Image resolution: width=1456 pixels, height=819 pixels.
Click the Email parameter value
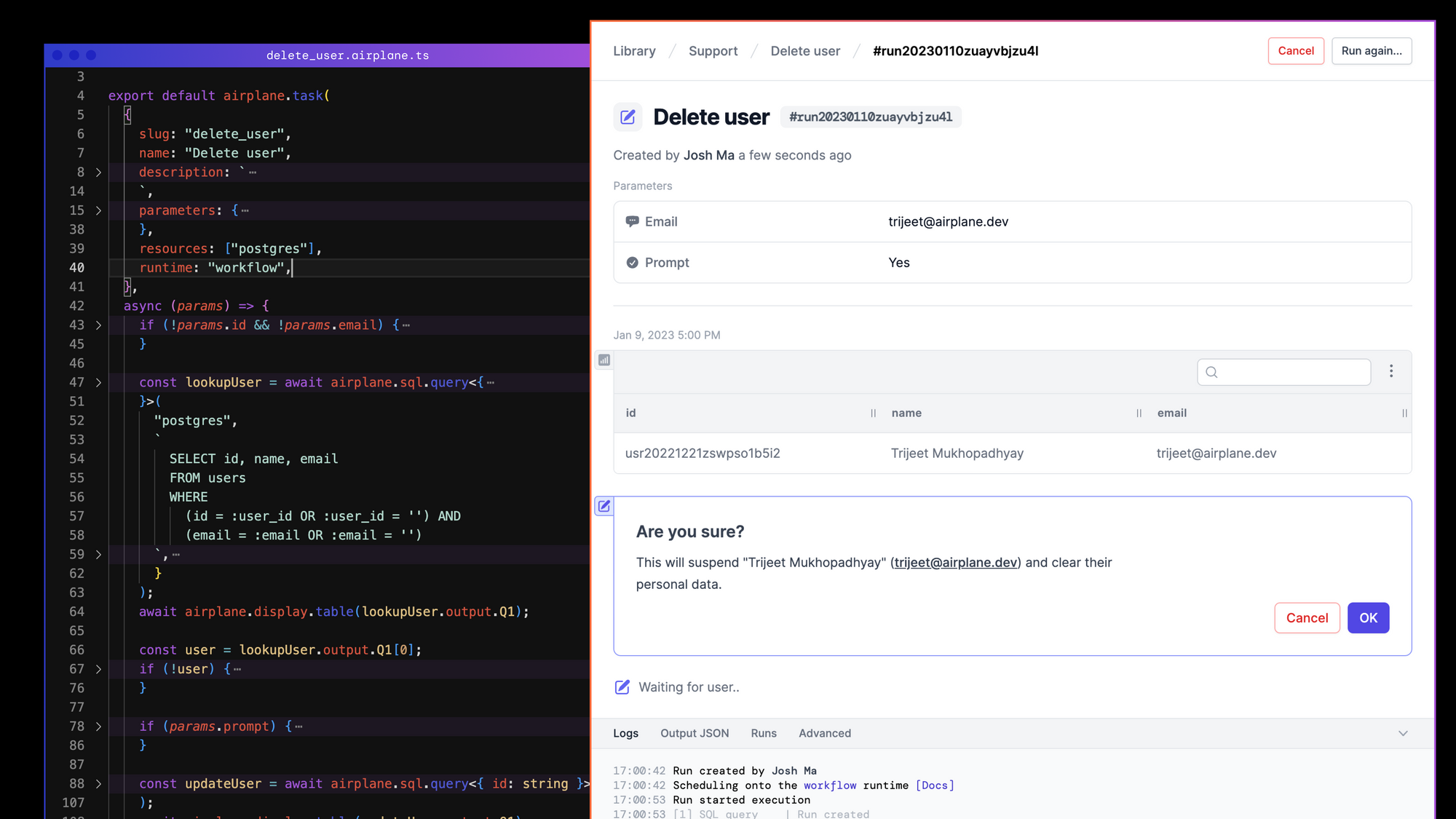[x=948, y=221]
